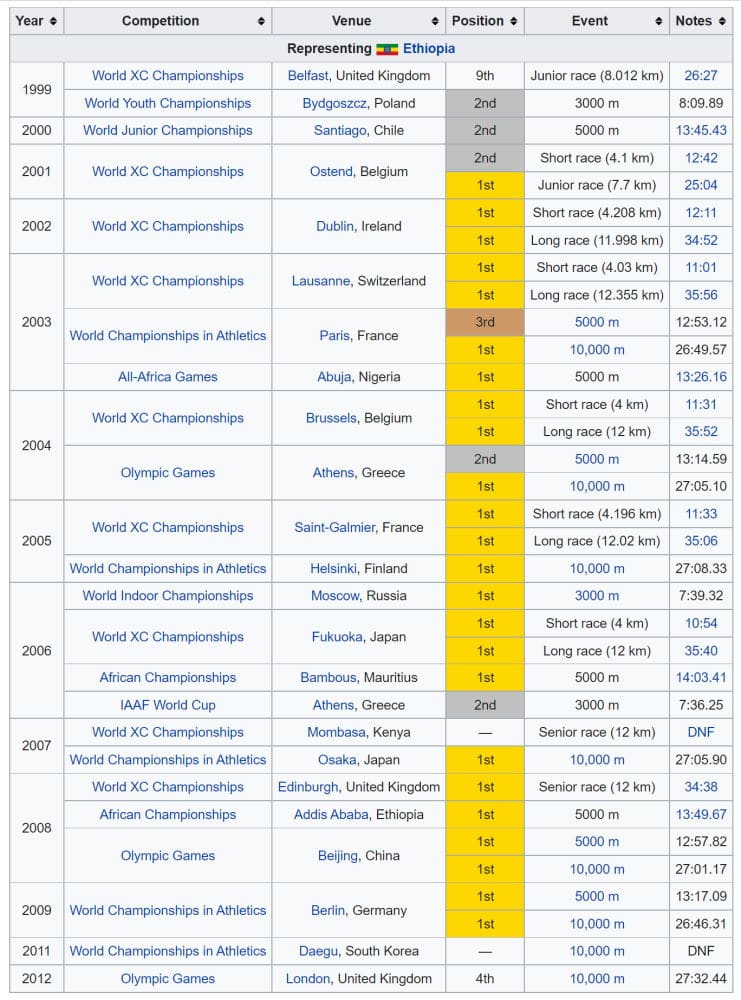
Task: Open the 11:01 notes link
Action: pyautogui.click(x=701, y=268)
